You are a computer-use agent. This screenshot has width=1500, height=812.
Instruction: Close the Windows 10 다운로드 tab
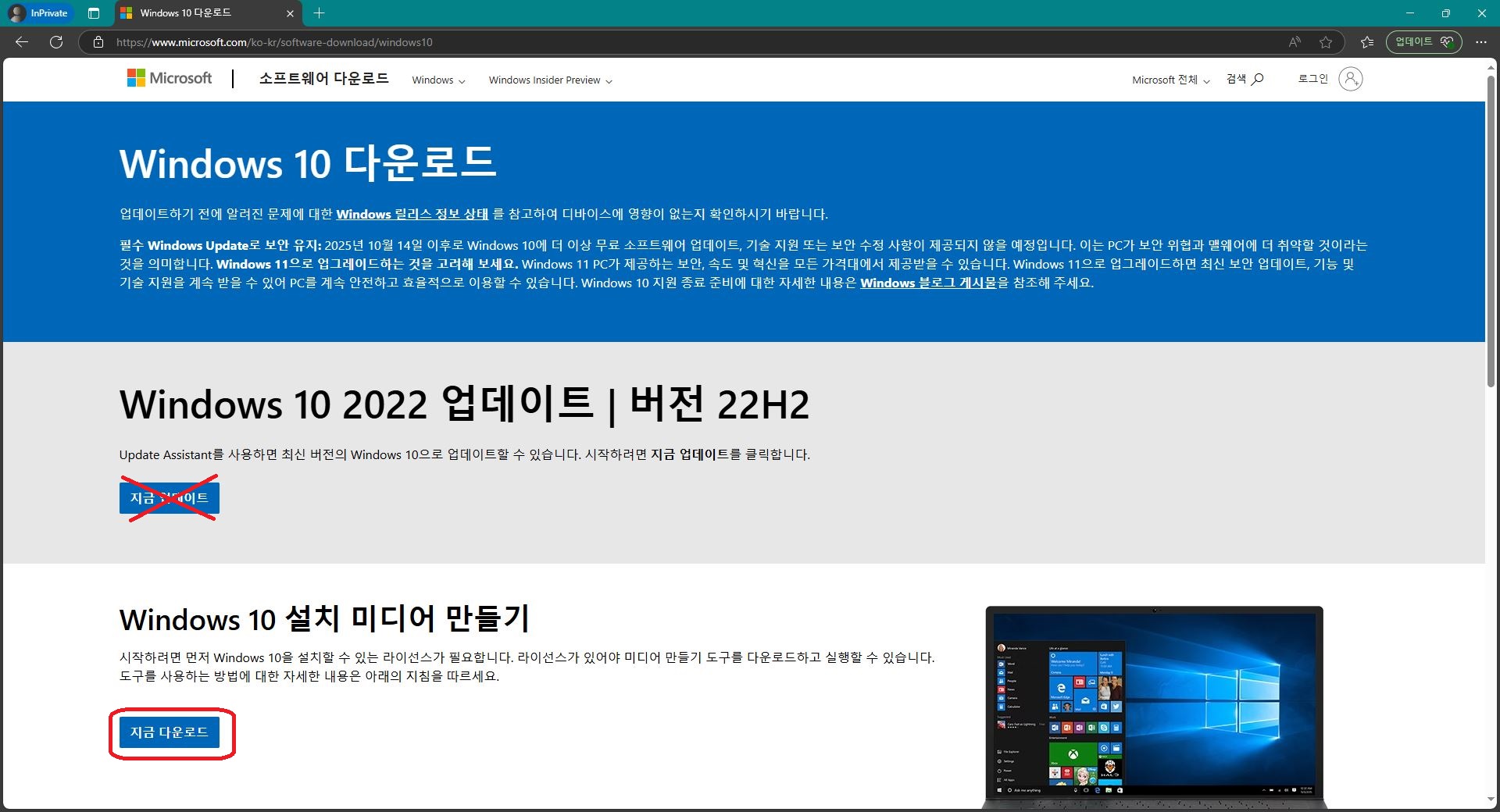coord(290,13)
